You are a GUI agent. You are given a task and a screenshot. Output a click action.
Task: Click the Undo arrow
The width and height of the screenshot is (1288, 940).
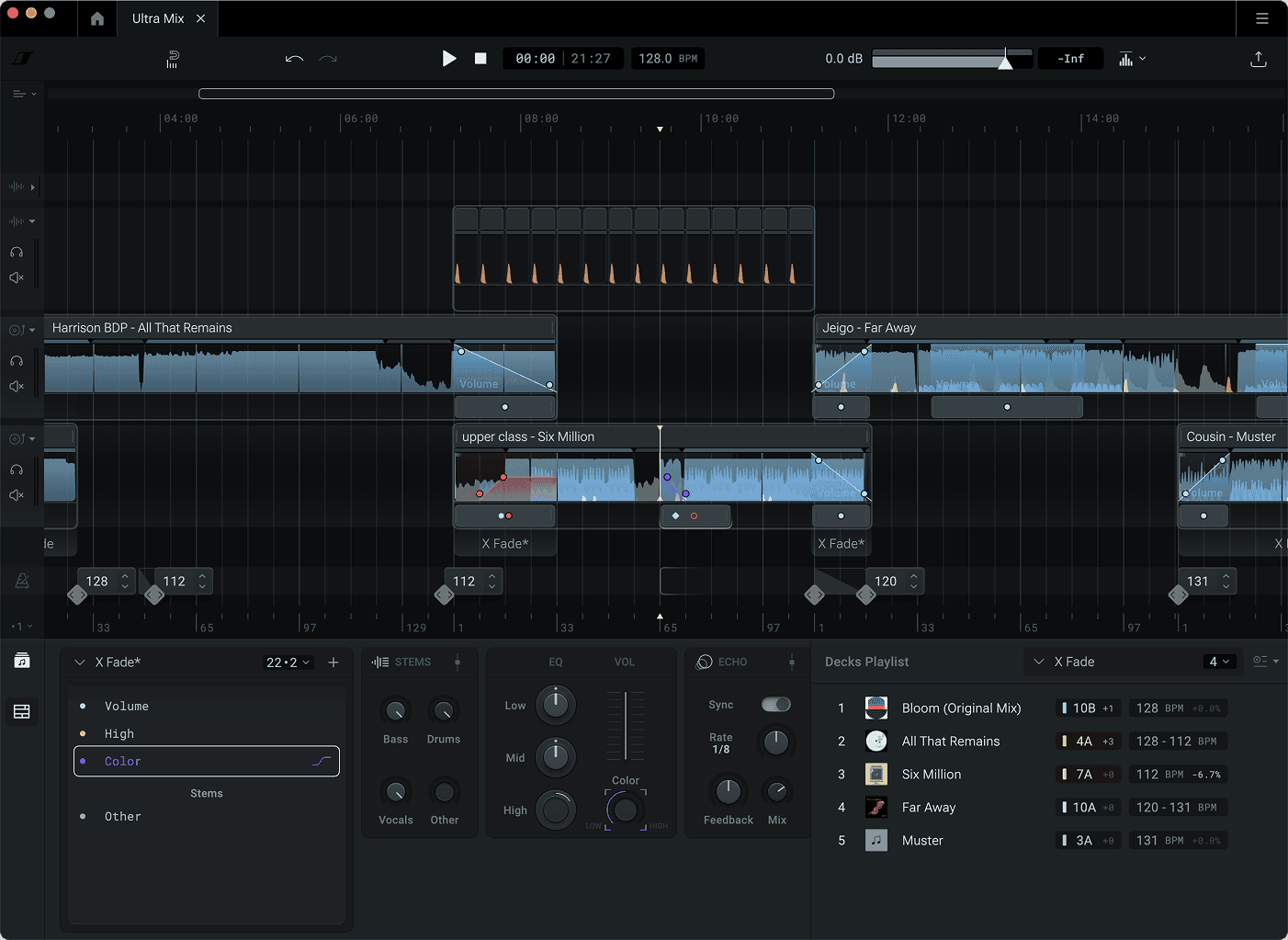(x=294, y=58)
